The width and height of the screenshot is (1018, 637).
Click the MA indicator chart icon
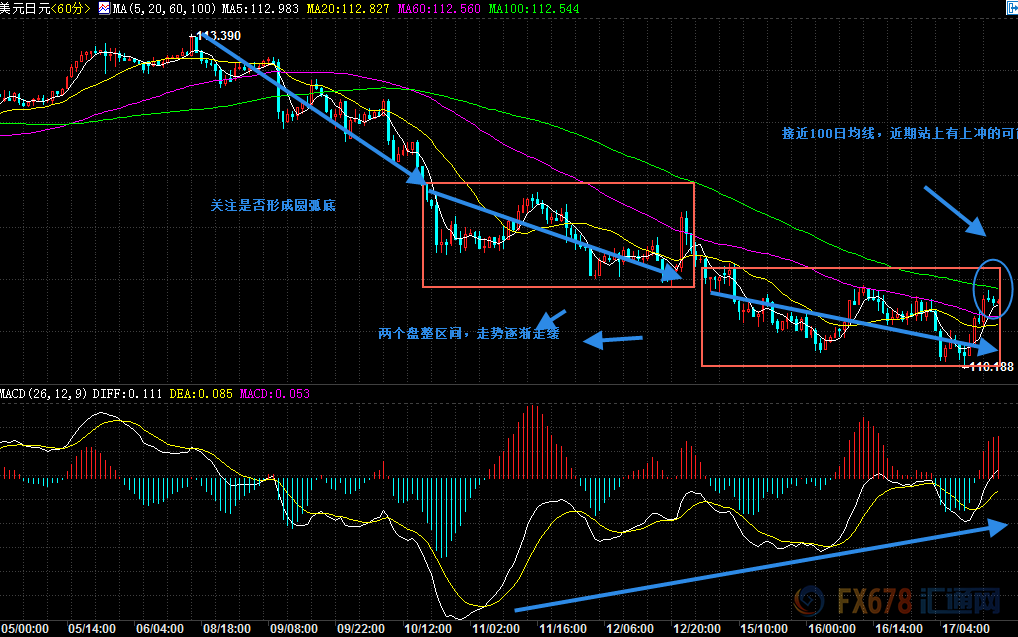click(x=103, y=8)
